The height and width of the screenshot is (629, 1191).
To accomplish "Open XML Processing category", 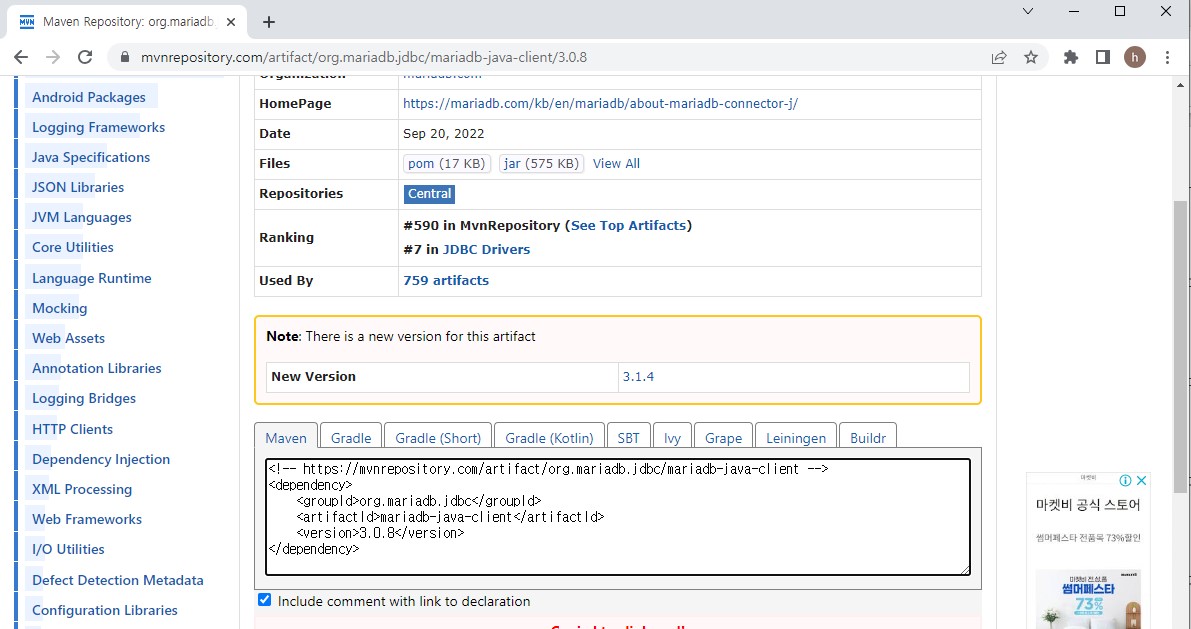I will (82, 489).
